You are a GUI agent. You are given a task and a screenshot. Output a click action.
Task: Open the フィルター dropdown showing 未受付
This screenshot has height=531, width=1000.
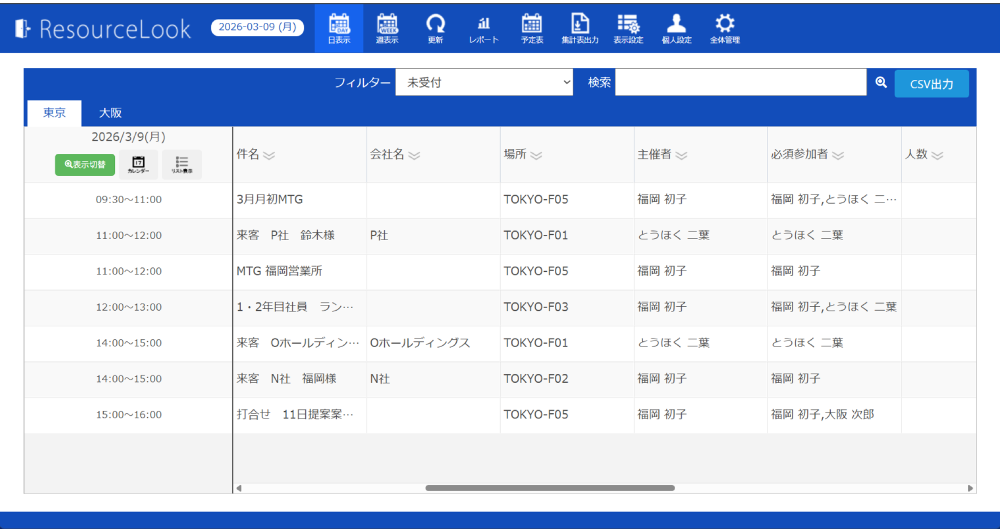(484, 83)
